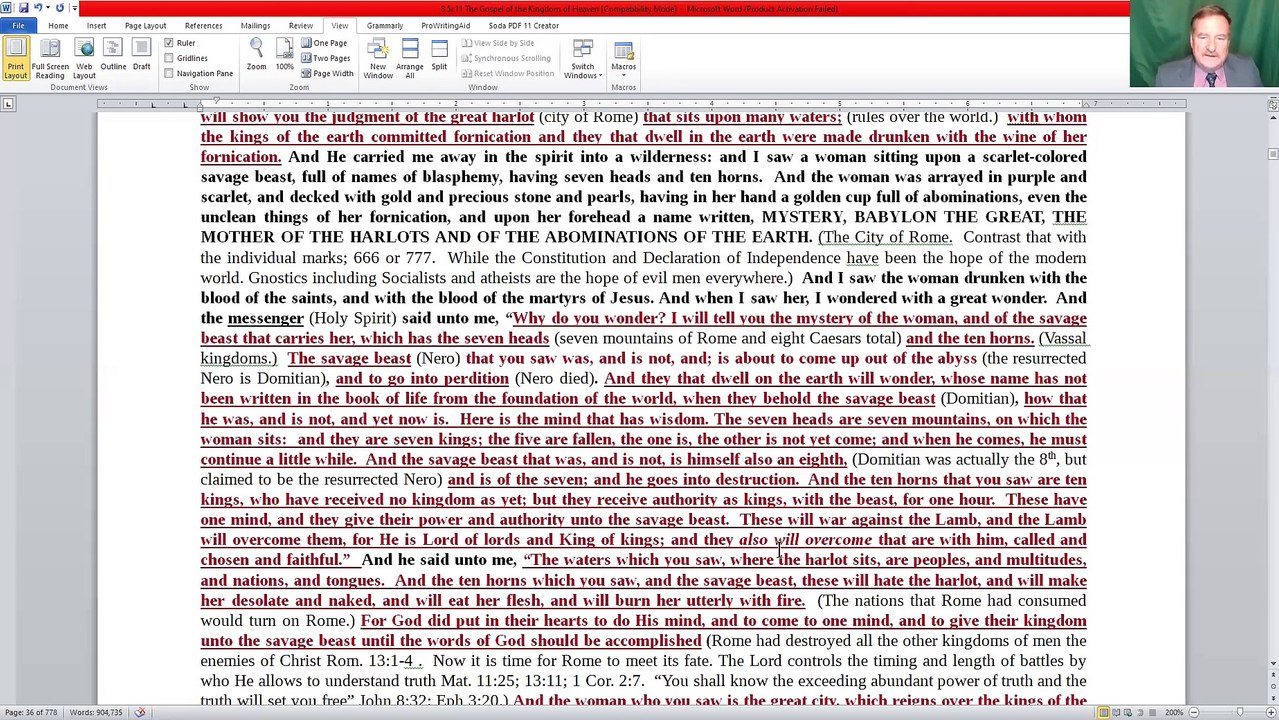
Task: Click the tab selector at ruler corner
Action: (8, 104)
